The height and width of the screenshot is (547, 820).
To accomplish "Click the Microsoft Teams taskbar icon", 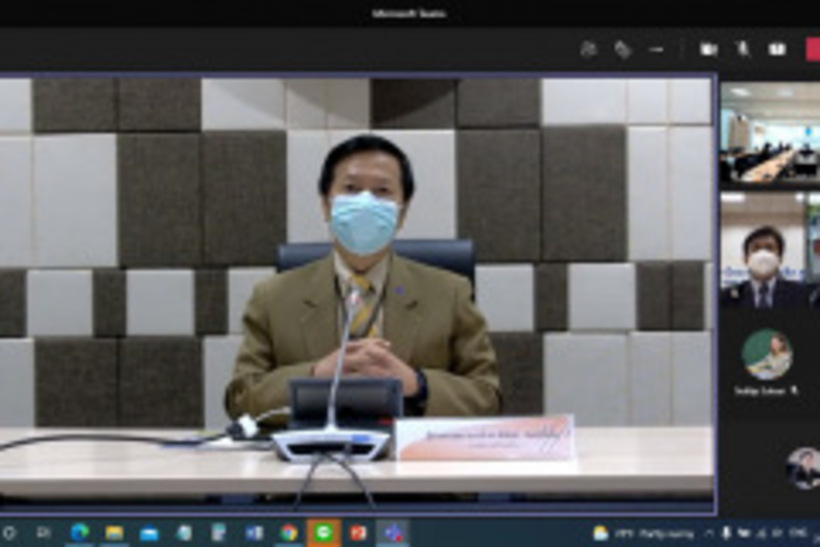I will point(393,533).
